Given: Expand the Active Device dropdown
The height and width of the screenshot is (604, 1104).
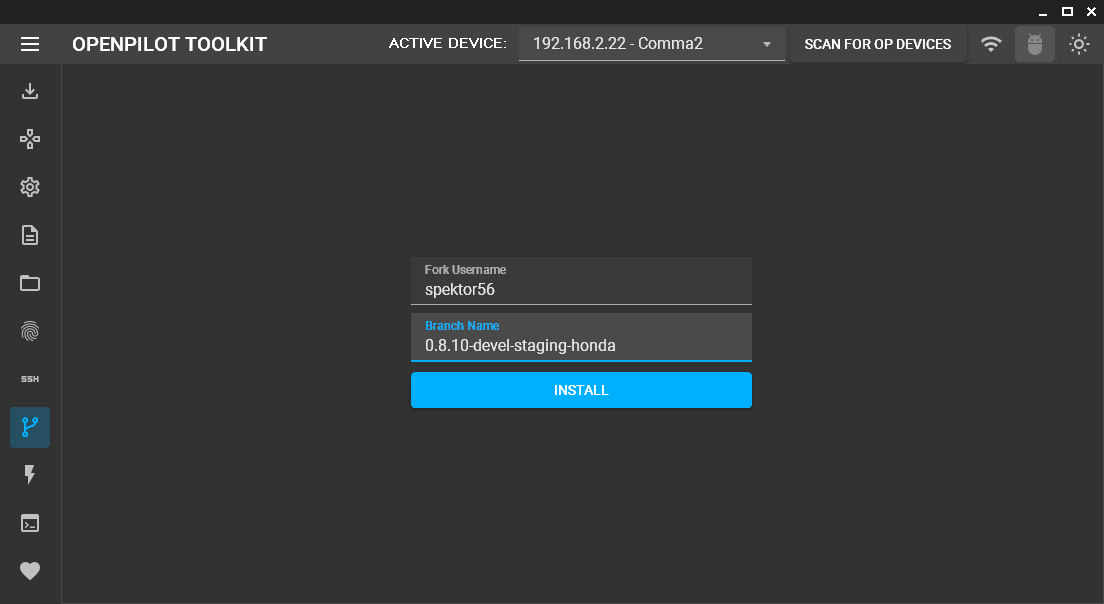Looking at the screenshot, I should coord(651,44).
